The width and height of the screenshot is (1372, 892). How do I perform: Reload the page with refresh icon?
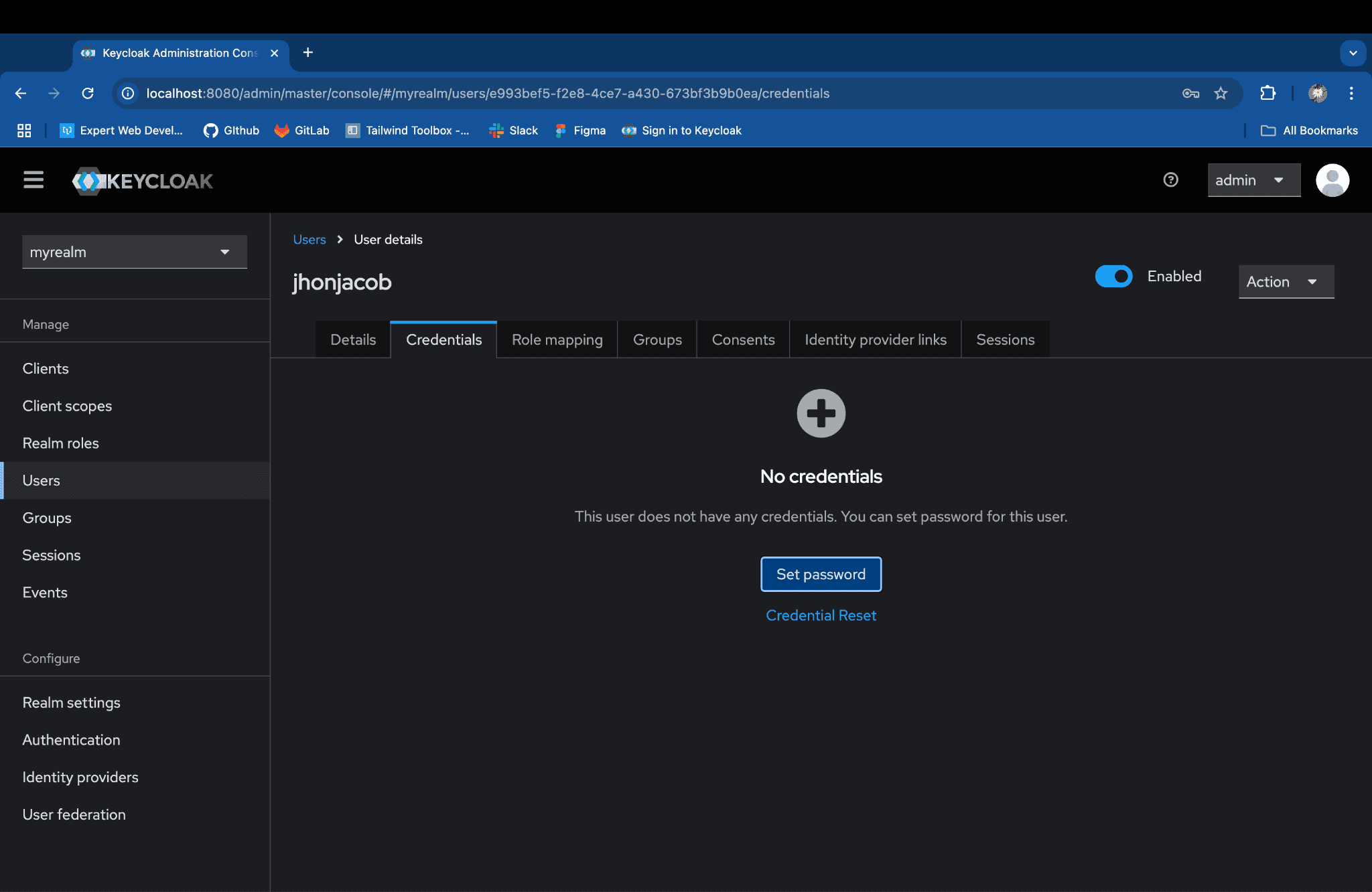[88, 93]
